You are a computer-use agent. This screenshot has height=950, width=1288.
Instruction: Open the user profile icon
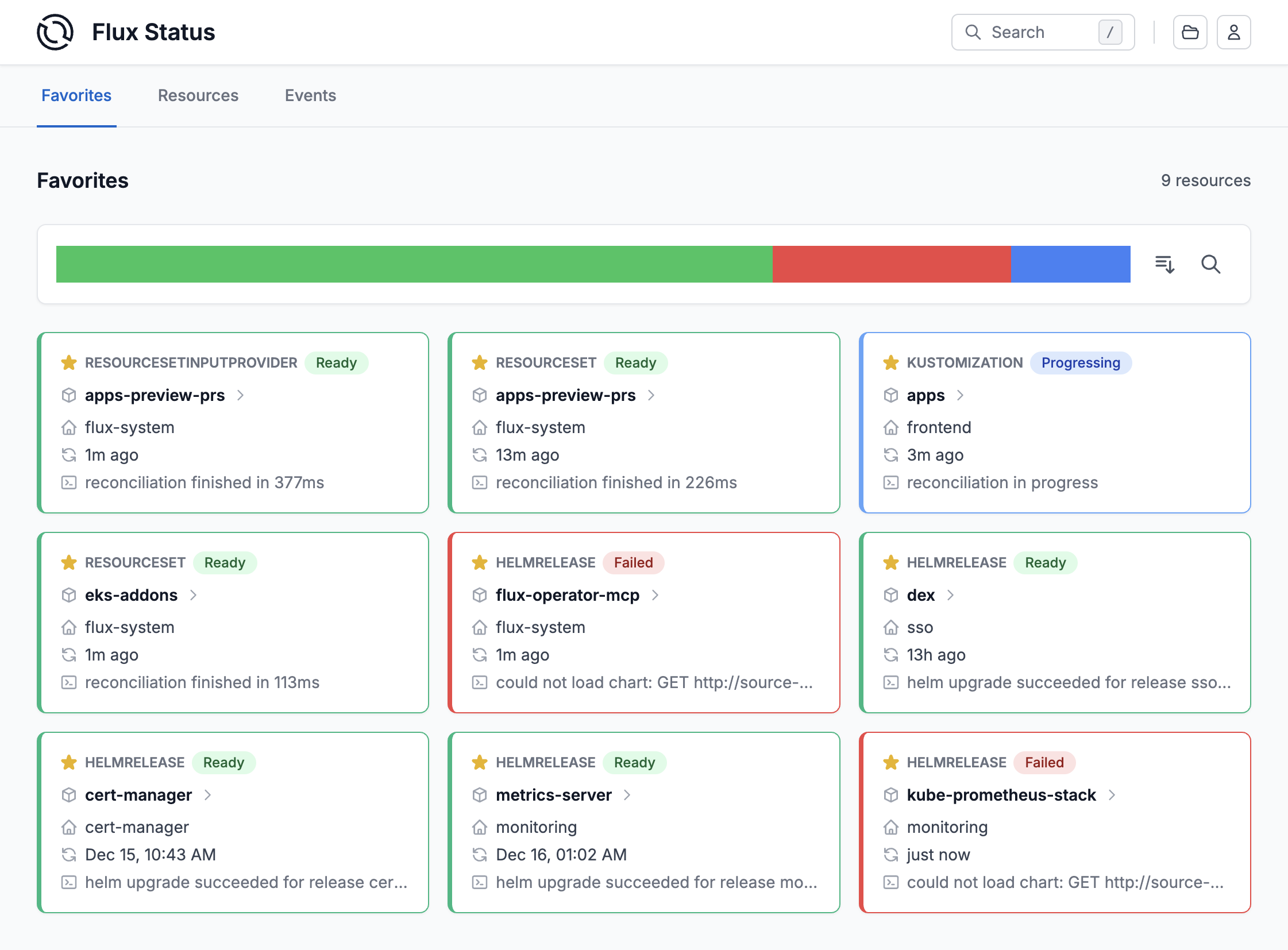click(x=1233, y=32)
